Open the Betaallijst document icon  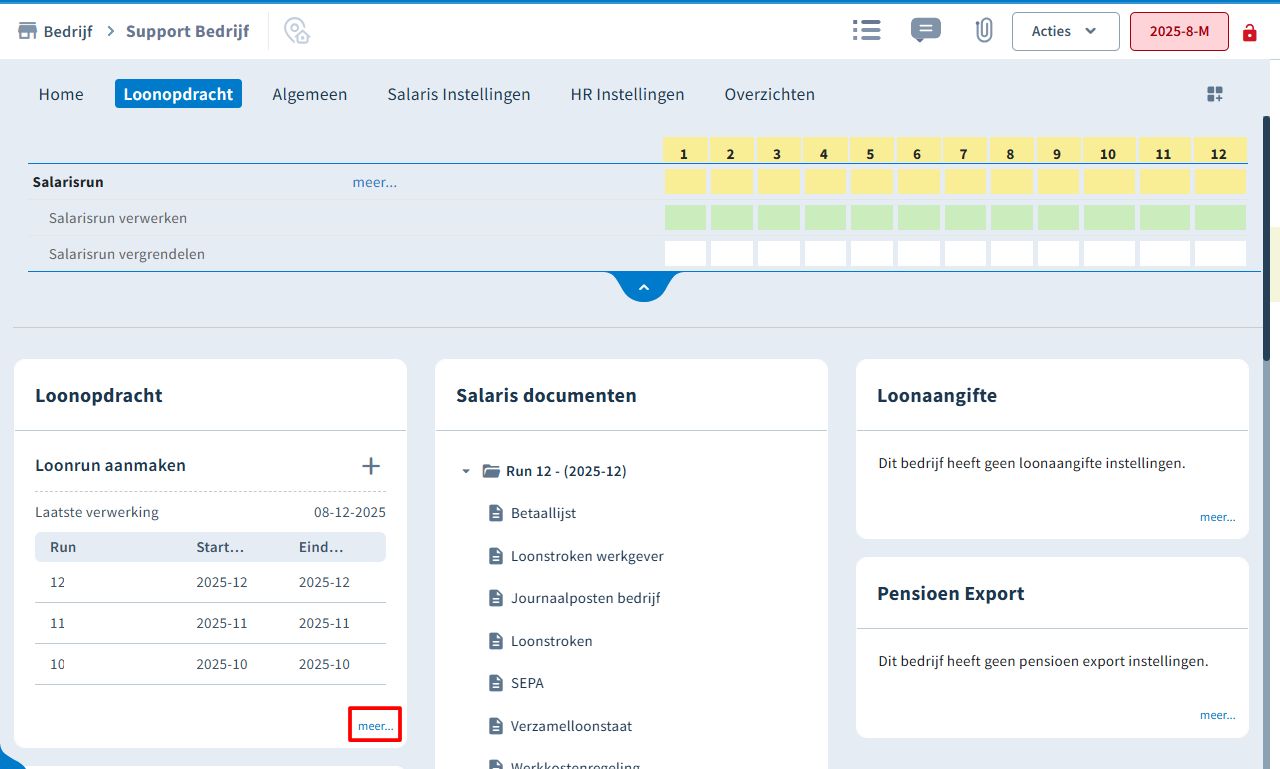pyautogui.click(x=495, y=513)
